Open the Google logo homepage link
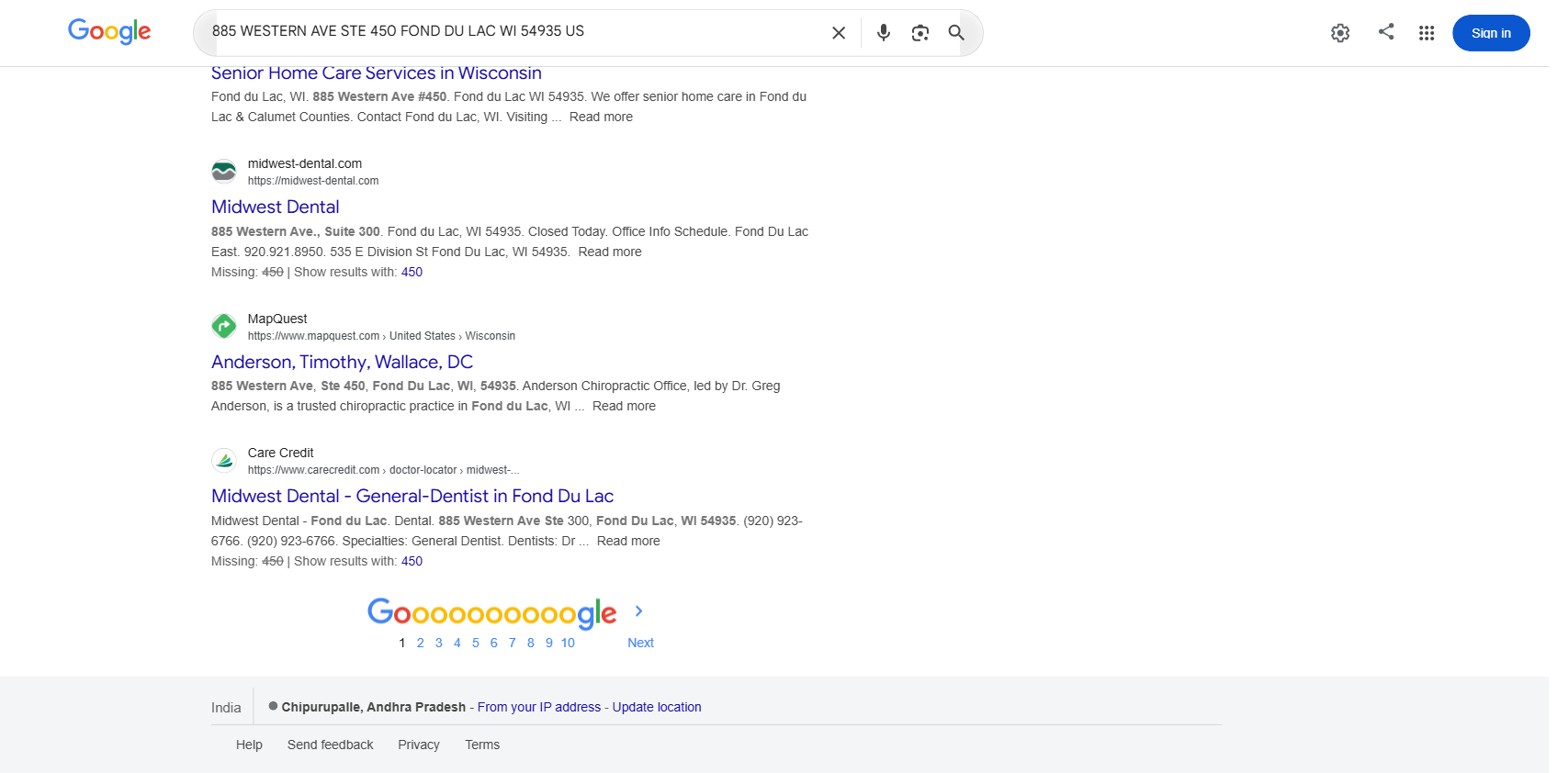 (x=109, y=32)
